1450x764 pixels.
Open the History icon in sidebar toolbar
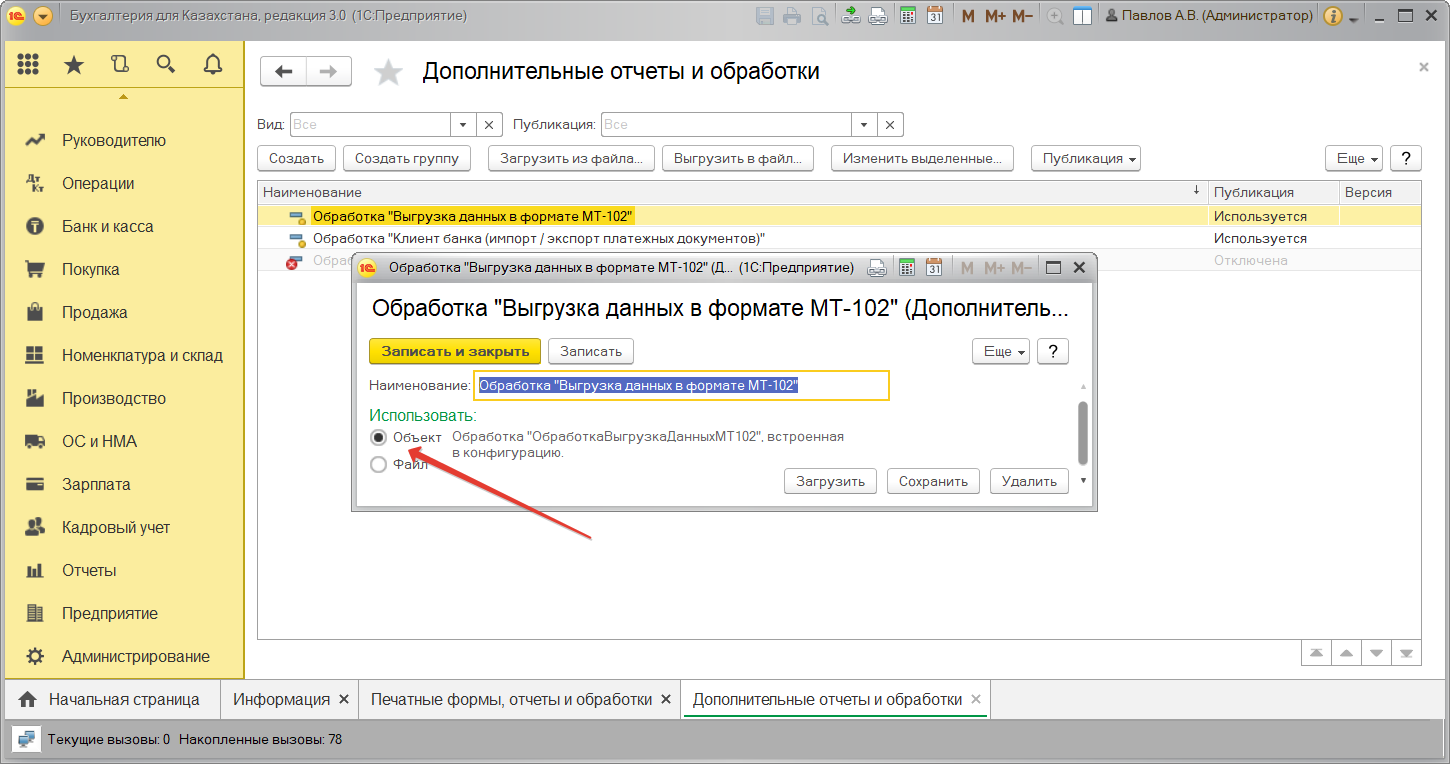click(x=120, y=65)
